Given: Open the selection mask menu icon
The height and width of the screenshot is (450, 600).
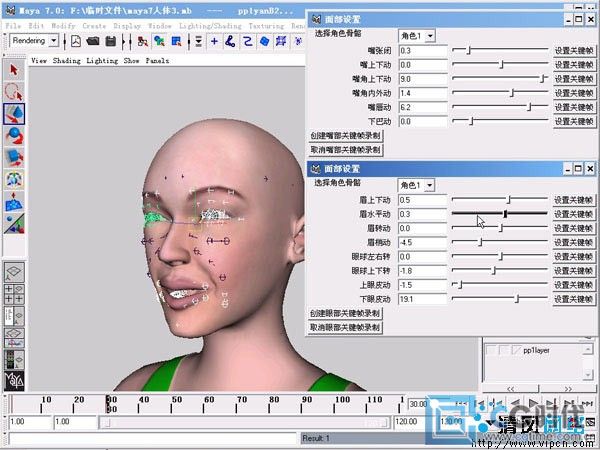Looking at the screenshot, I should [198, 41].
